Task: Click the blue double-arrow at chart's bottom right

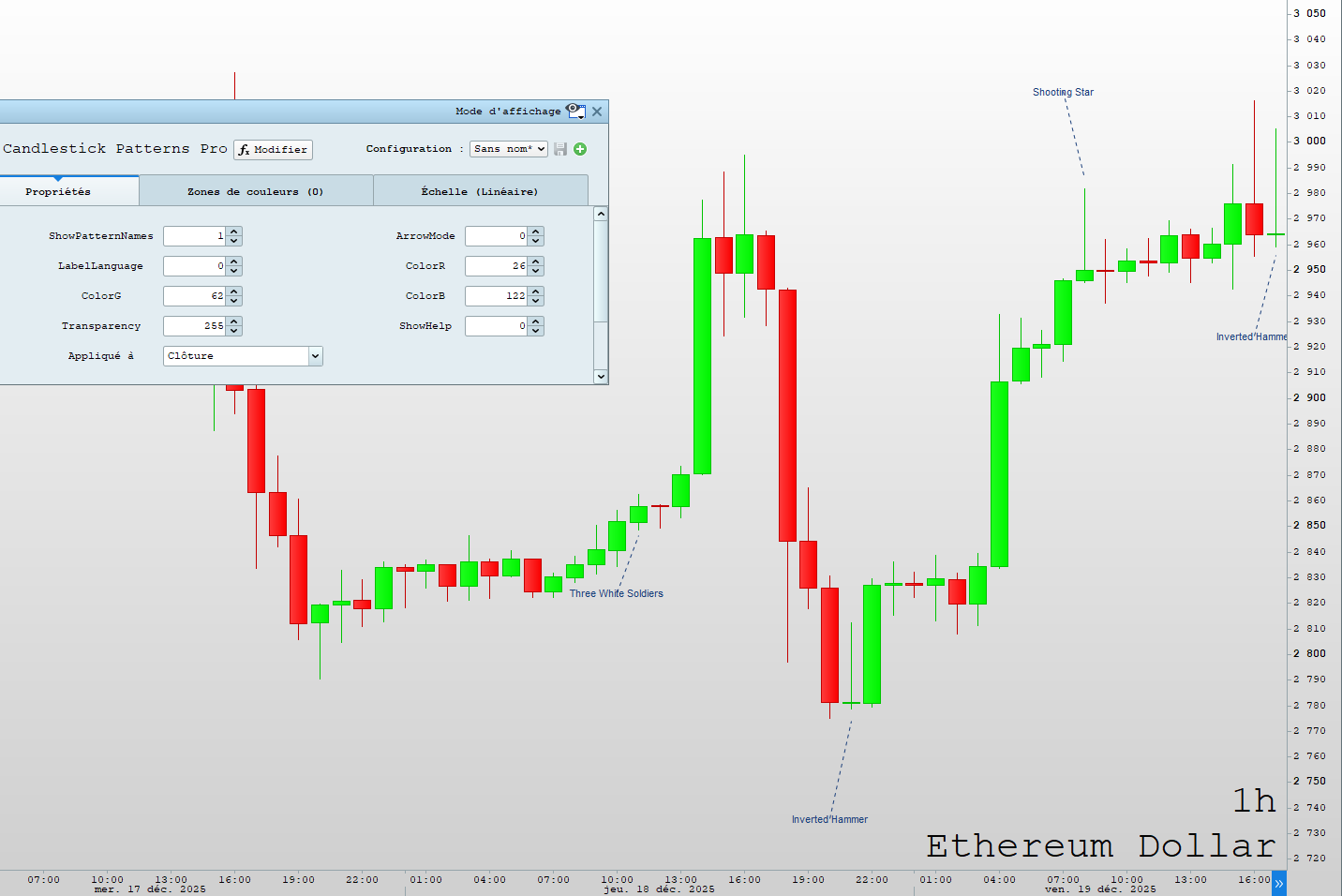Action: (x=1278, y=883)
